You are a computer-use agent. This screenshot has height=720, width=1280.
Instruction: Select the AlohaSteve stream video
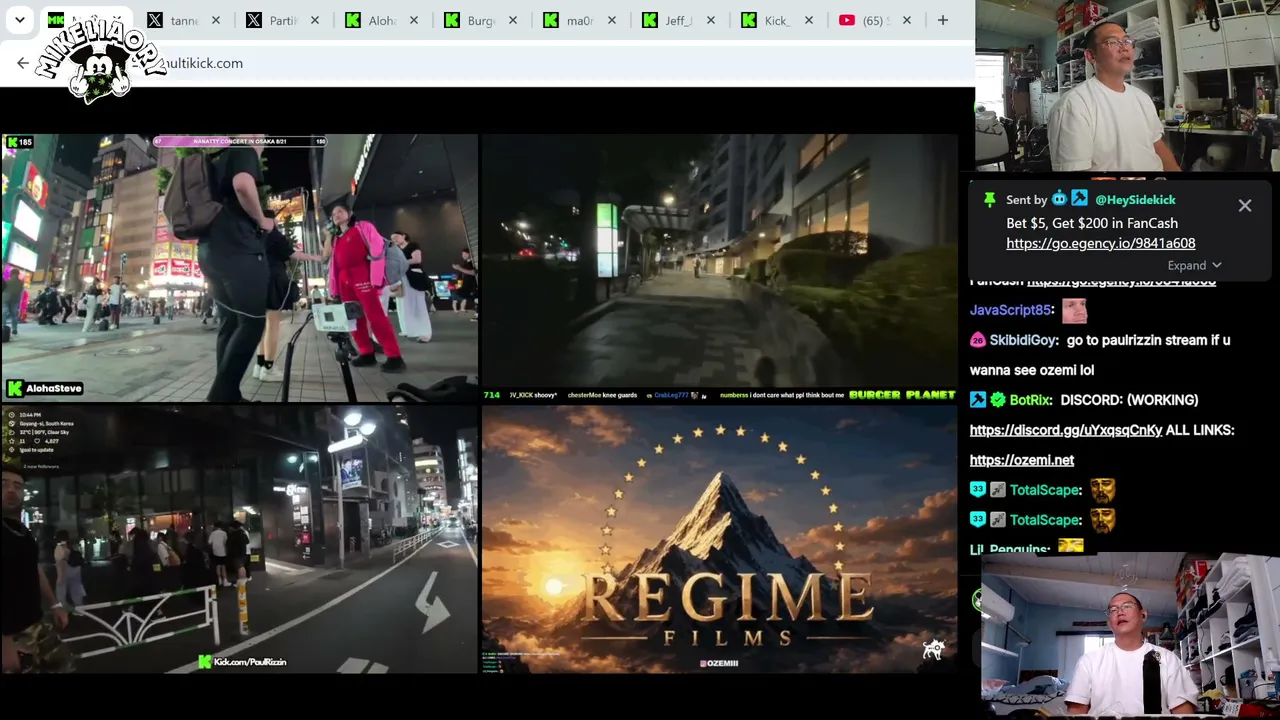pyautogui.click(x=239, y=268)
